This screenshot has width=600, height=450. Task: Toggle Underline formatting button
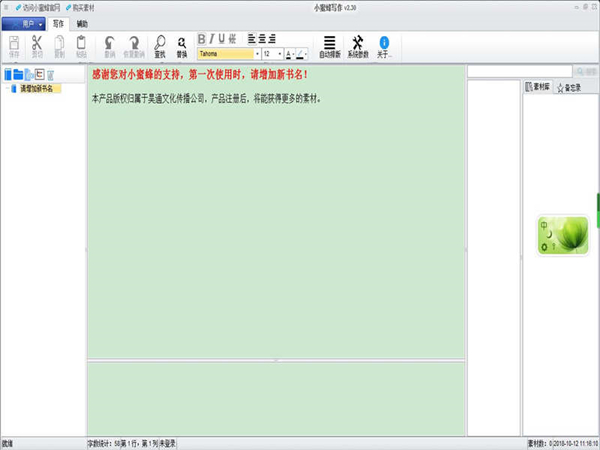point(222,39)
